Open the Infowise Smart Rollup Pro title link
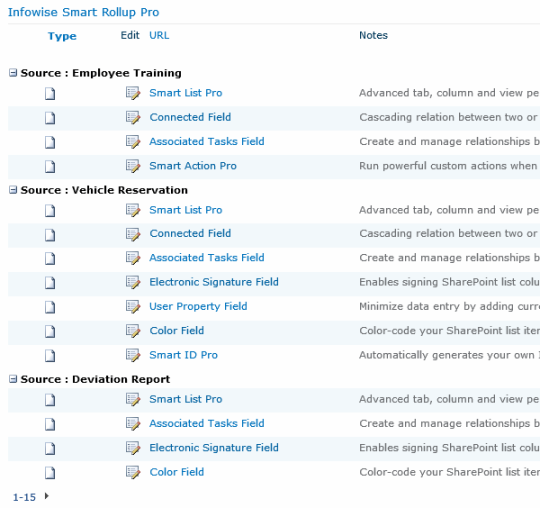The image size is (540, 508). (83, 12)
